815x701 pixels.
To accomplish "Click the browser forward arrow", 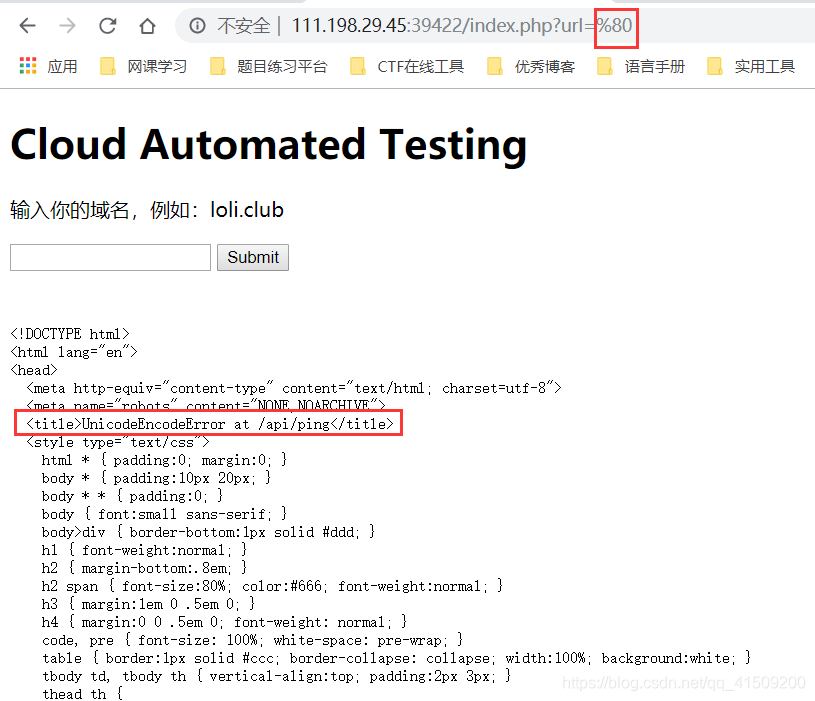I will tap(67, 25).
